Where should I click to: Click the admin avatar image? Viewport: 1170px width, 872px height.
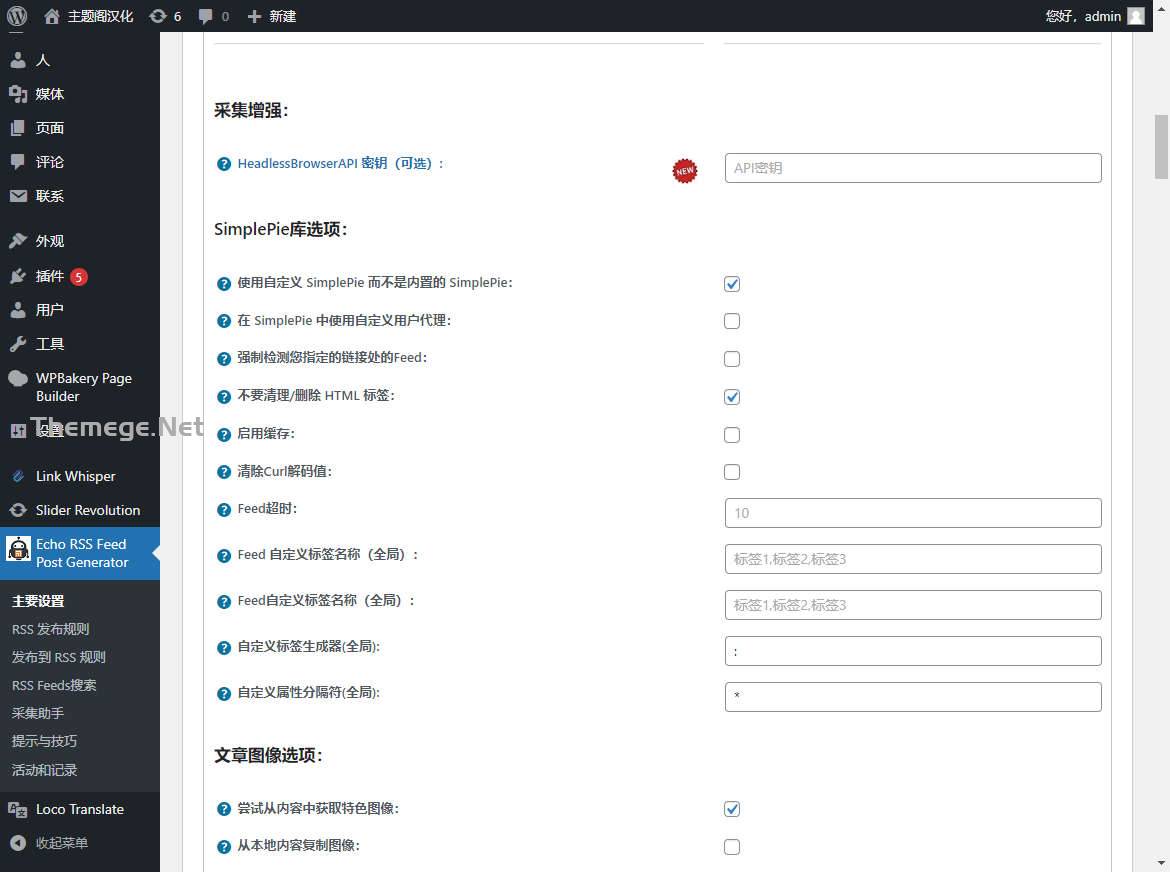pos(1136,16)
